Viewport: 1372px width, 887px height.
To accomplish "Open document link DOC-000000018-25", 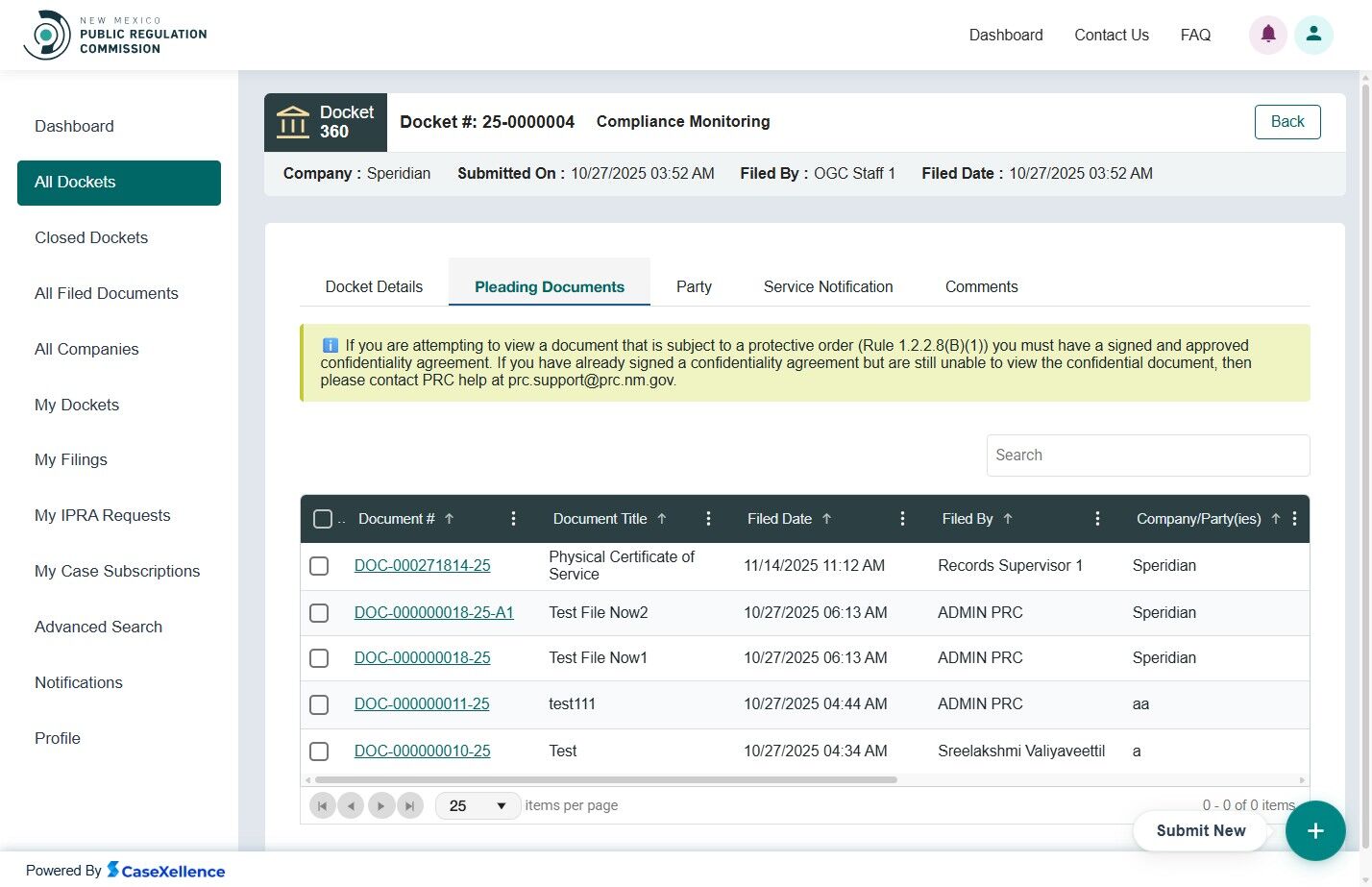I will coord(423,658).
